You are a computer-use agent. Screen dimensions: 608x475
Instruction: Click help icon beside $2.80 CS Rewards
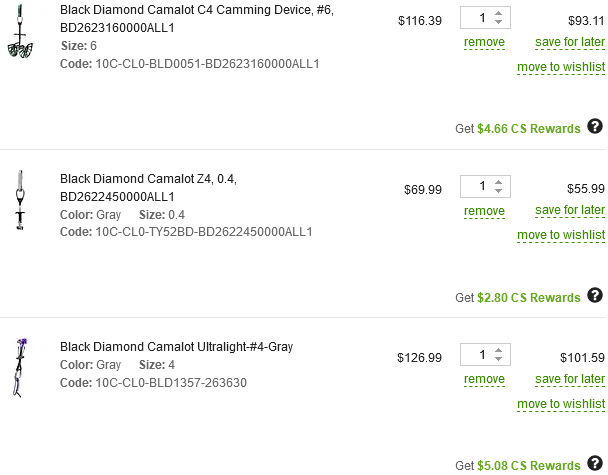click(x=595, y=295)
